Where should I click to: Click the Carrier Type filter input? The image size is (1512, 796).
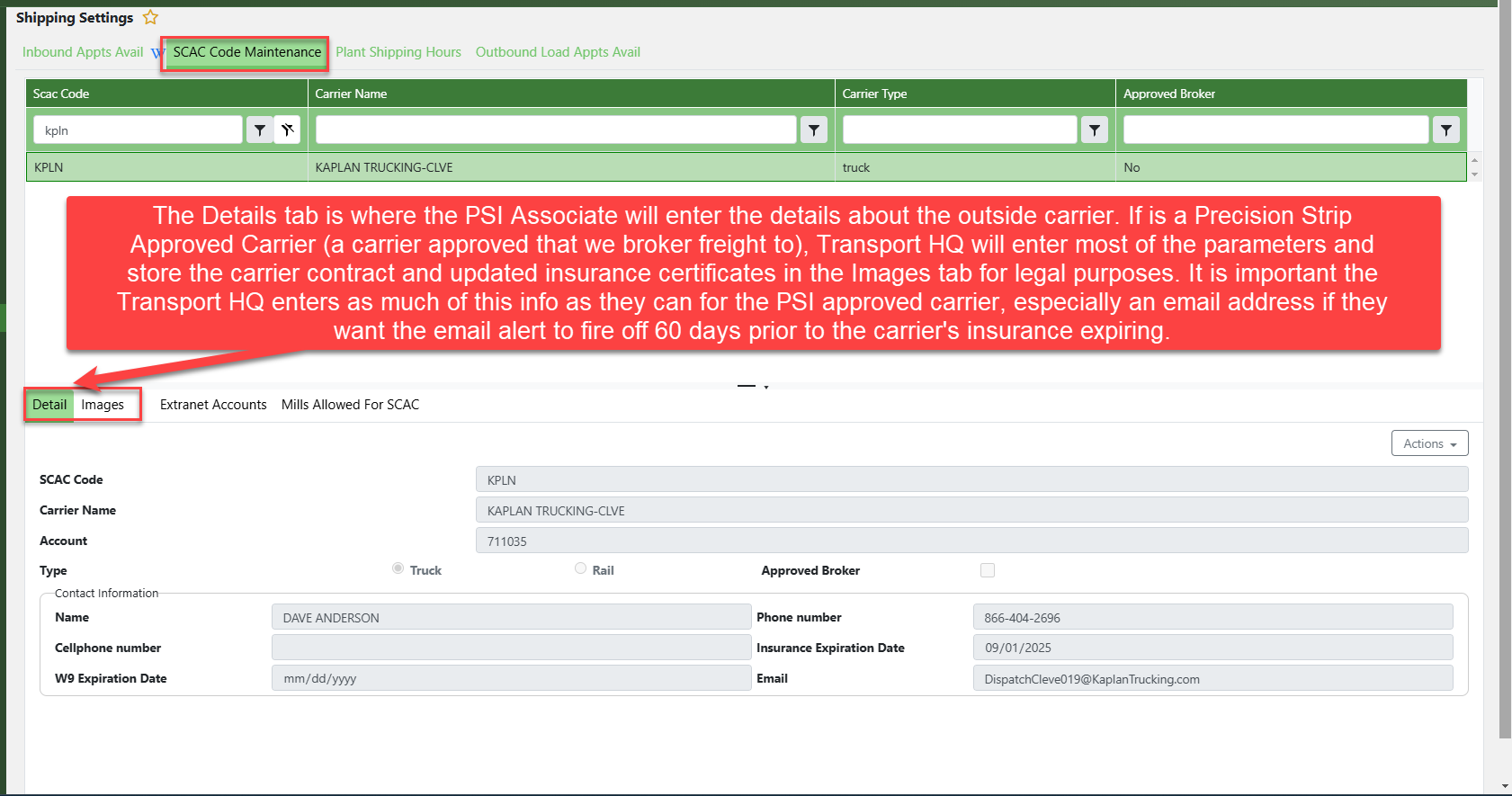tap(959, 130)
